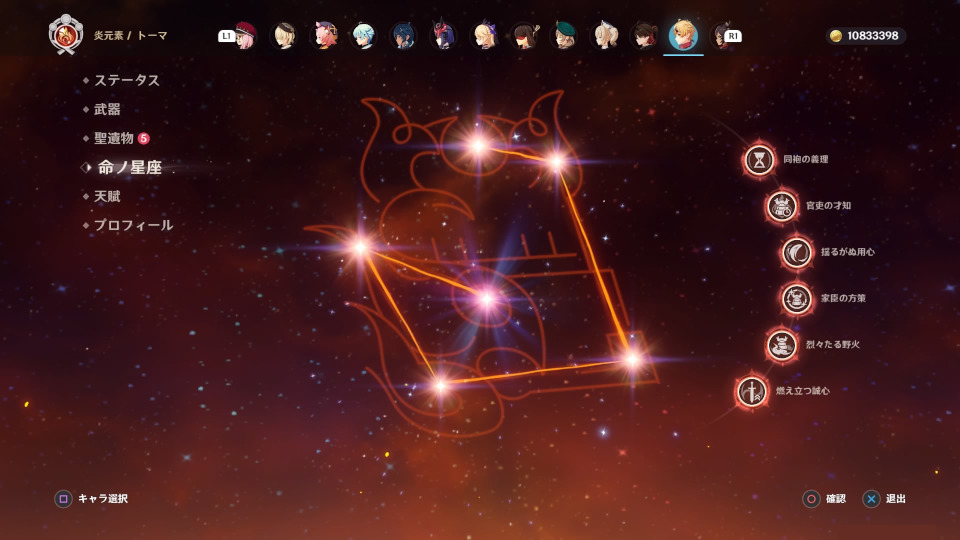This screenshot has height=540, width=960.
Task: Click the central star of the constellation
Action: click(x=487, y=299)
